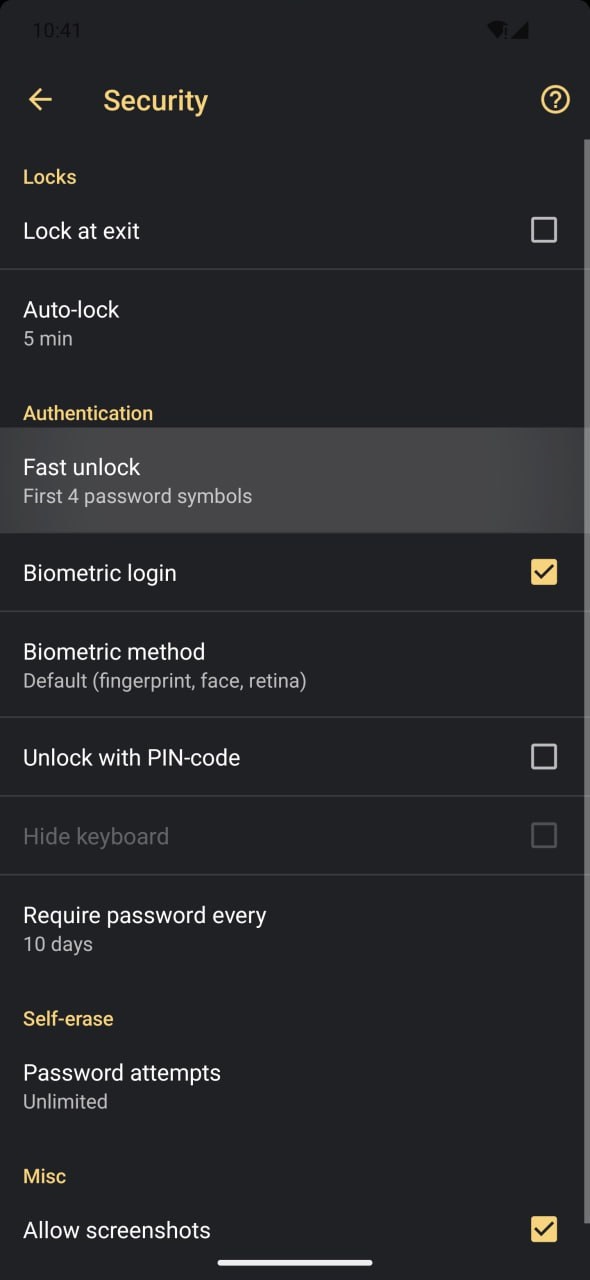Tap the Locks section header
Viewport: 590px width, 1280px height.
50,177
